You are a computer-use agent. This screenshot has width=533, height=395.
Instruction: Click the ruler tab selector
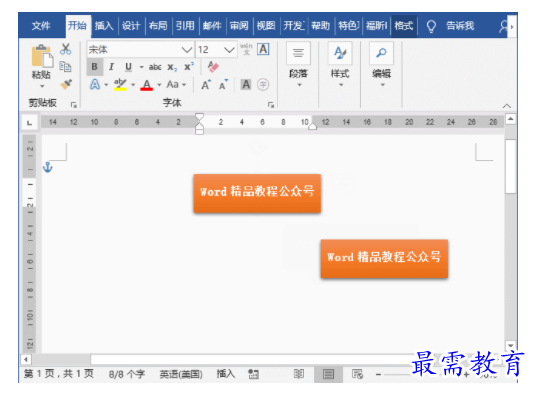[30, 122]
